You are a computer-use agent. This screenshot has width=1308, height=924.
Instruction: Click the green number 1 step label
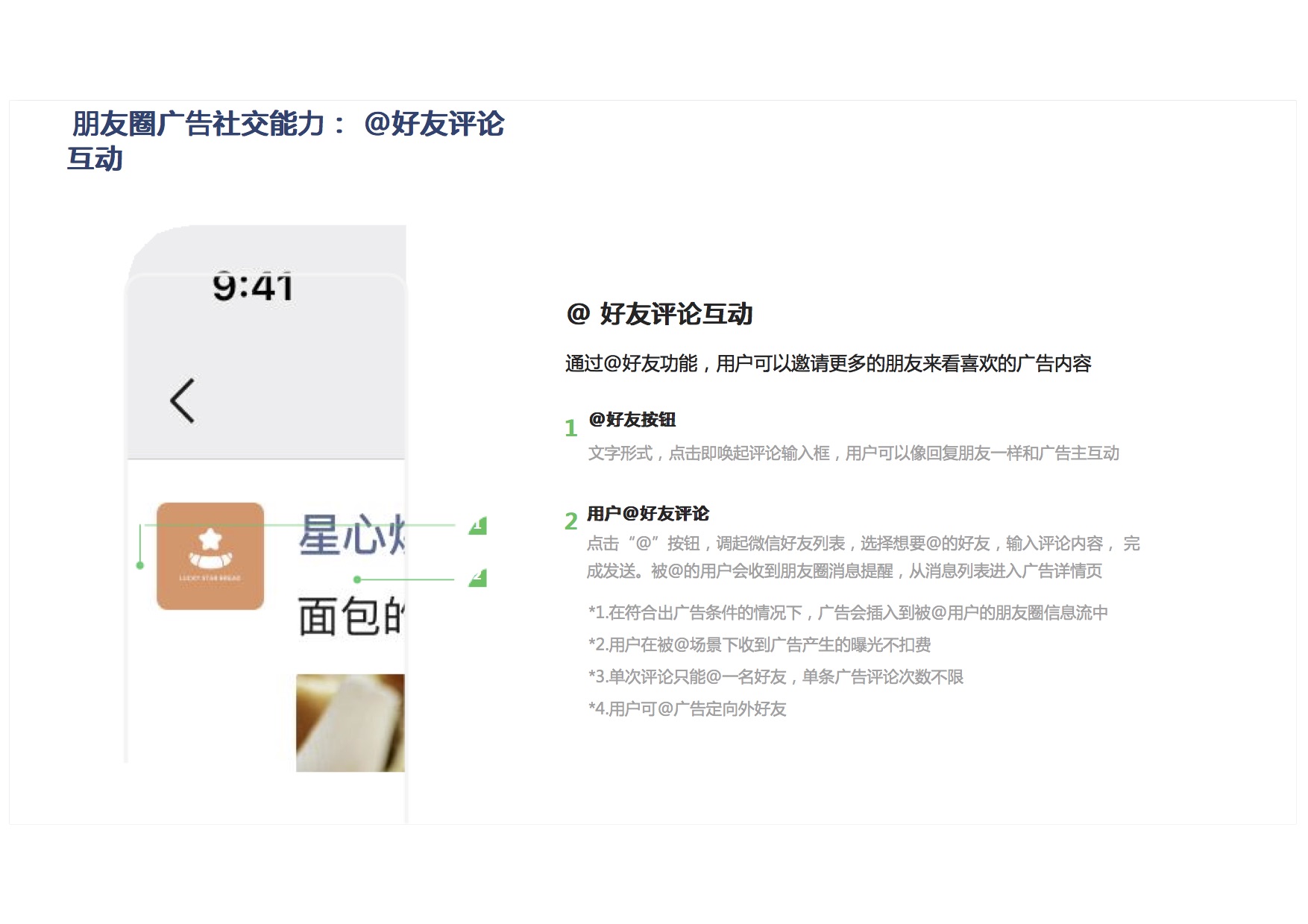tap(570, 428)
